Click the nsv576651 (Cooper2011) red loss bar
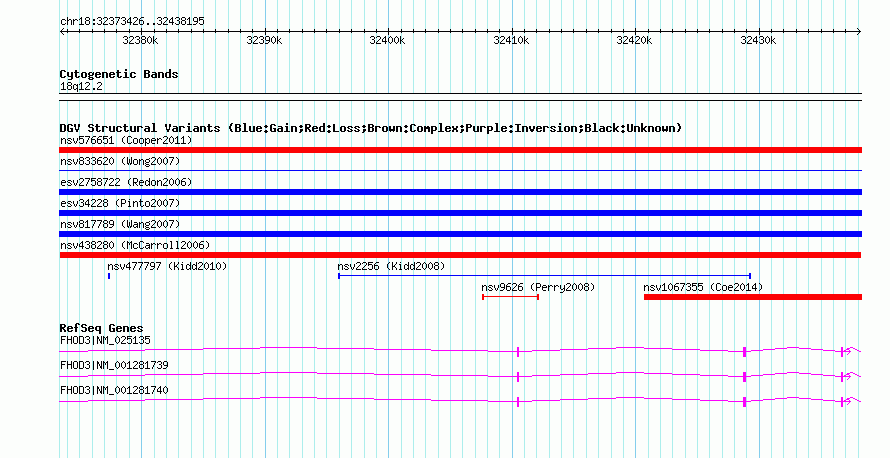Image resolution: width=890 pixels, height=458 pixels. point(460,150)
